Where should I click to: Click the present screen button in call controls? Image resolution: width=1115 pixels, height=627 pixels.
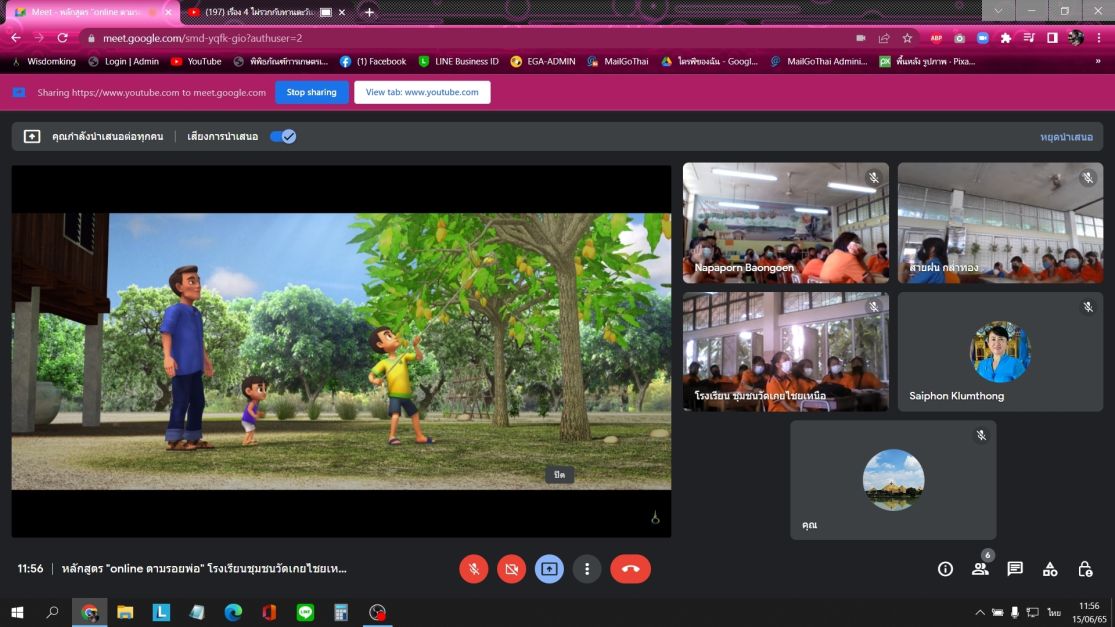[549, 569]
